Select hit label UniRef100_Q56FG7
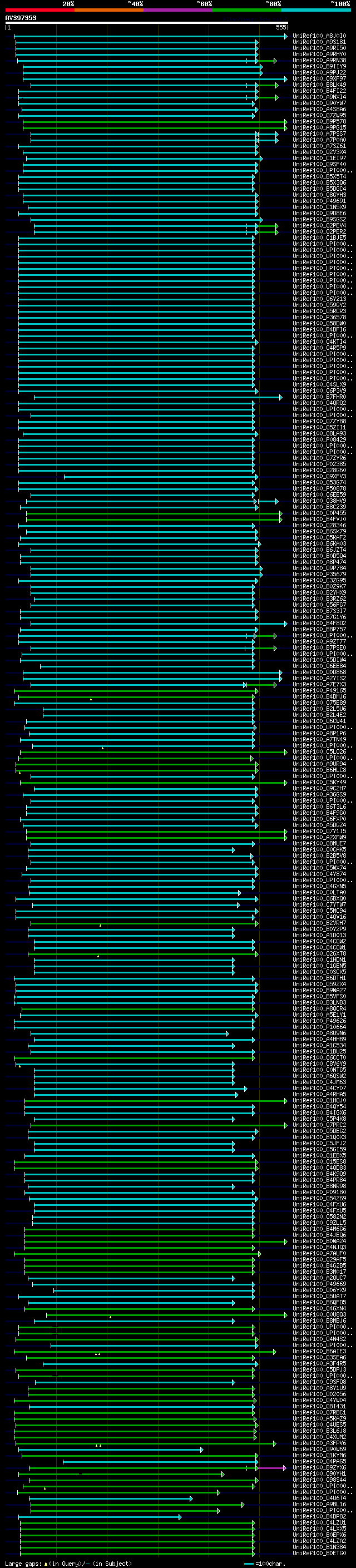356x1568 pixels. (319, 605)
